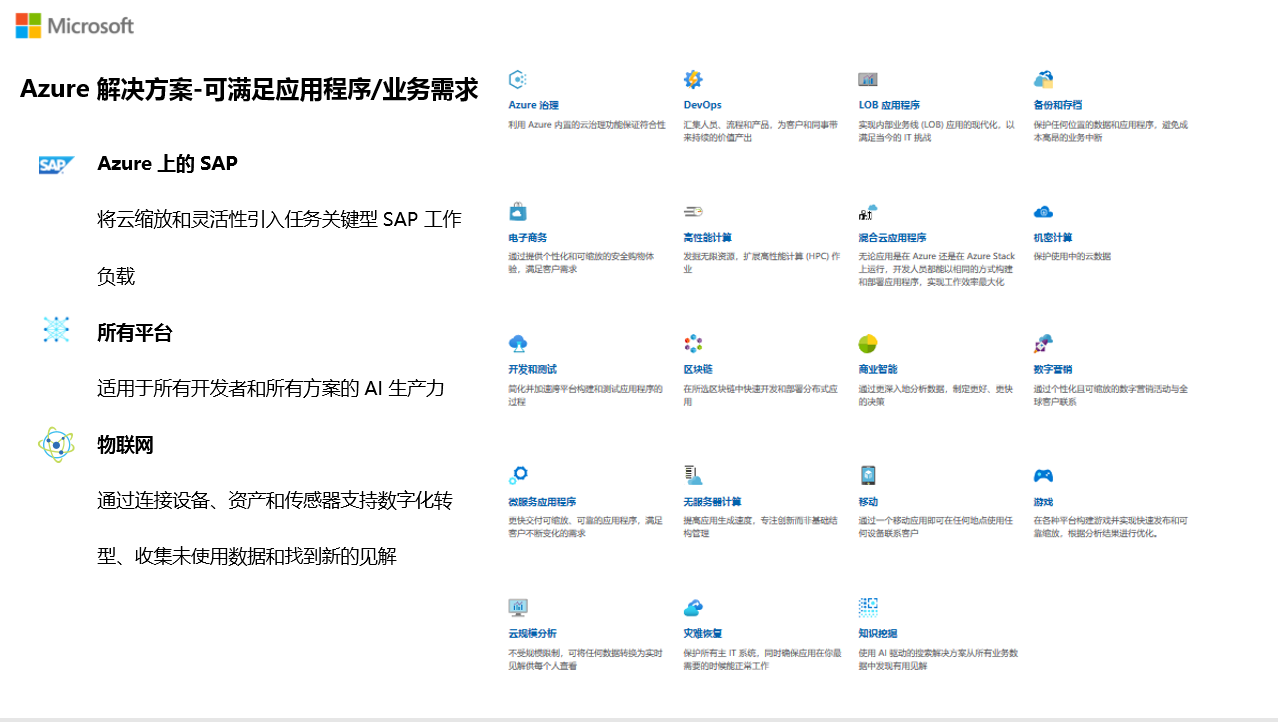Open the LOB 应用程序 icon
Viewport: 1278px width, 722px height.
click(x=865, y=78)
